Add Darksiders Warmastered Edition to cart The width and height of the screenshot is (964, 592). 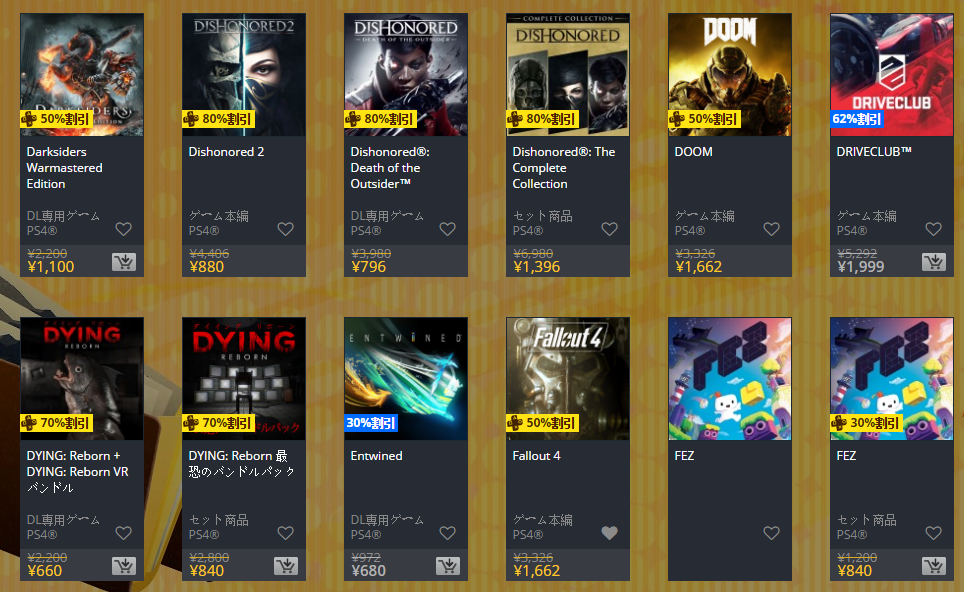pos(124,262)
